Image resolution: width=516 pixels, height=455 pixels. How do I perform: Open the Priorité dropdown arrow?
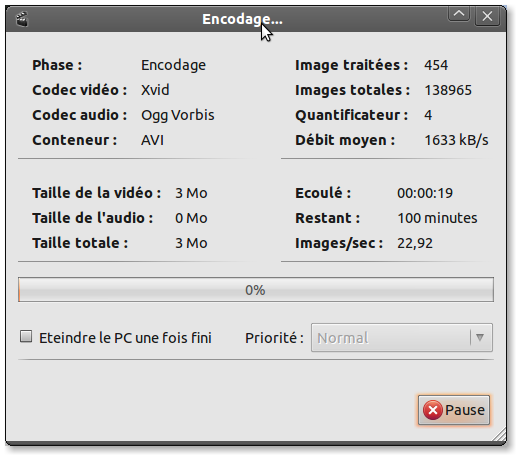pos(480,338)
